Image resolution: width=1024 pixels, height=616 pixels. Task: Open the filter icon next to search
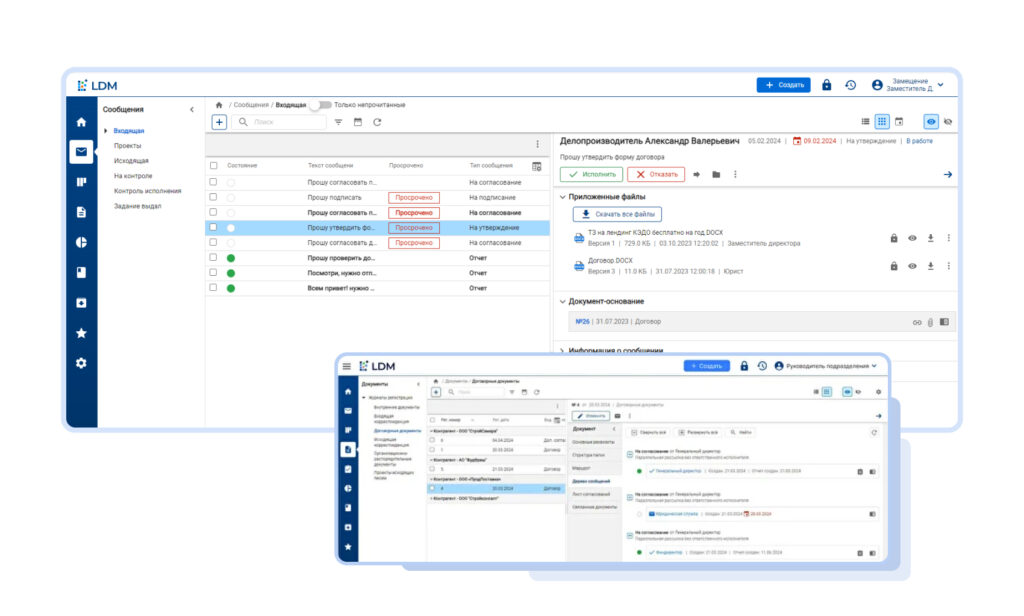[338, 122]
